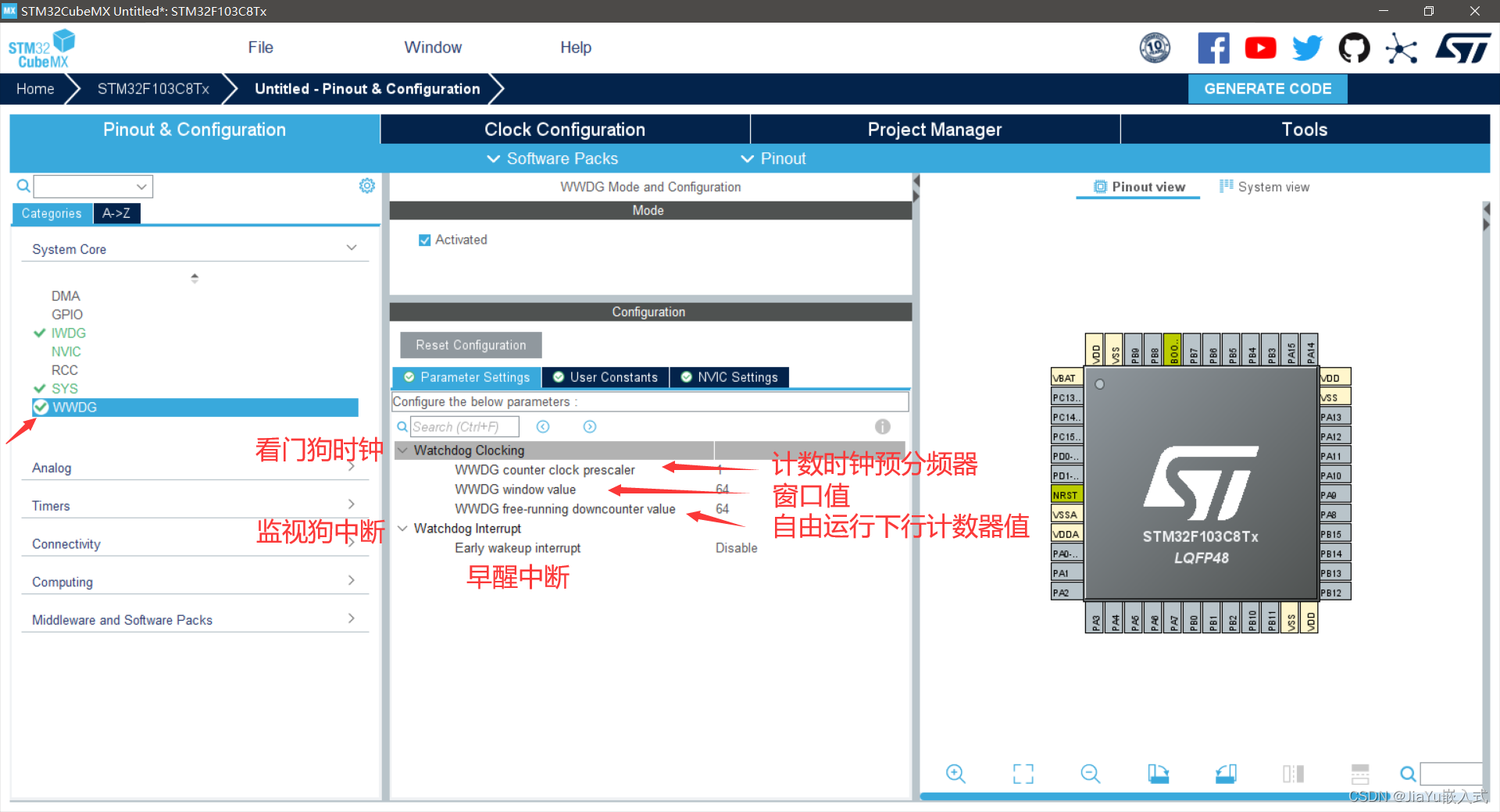Open the Software Packs dropdown

point(552,158)
